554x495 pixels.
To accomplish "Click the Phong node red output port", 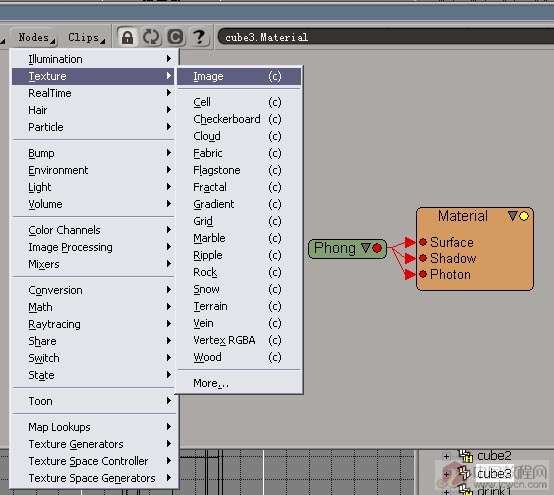I will tap(377, 248).
